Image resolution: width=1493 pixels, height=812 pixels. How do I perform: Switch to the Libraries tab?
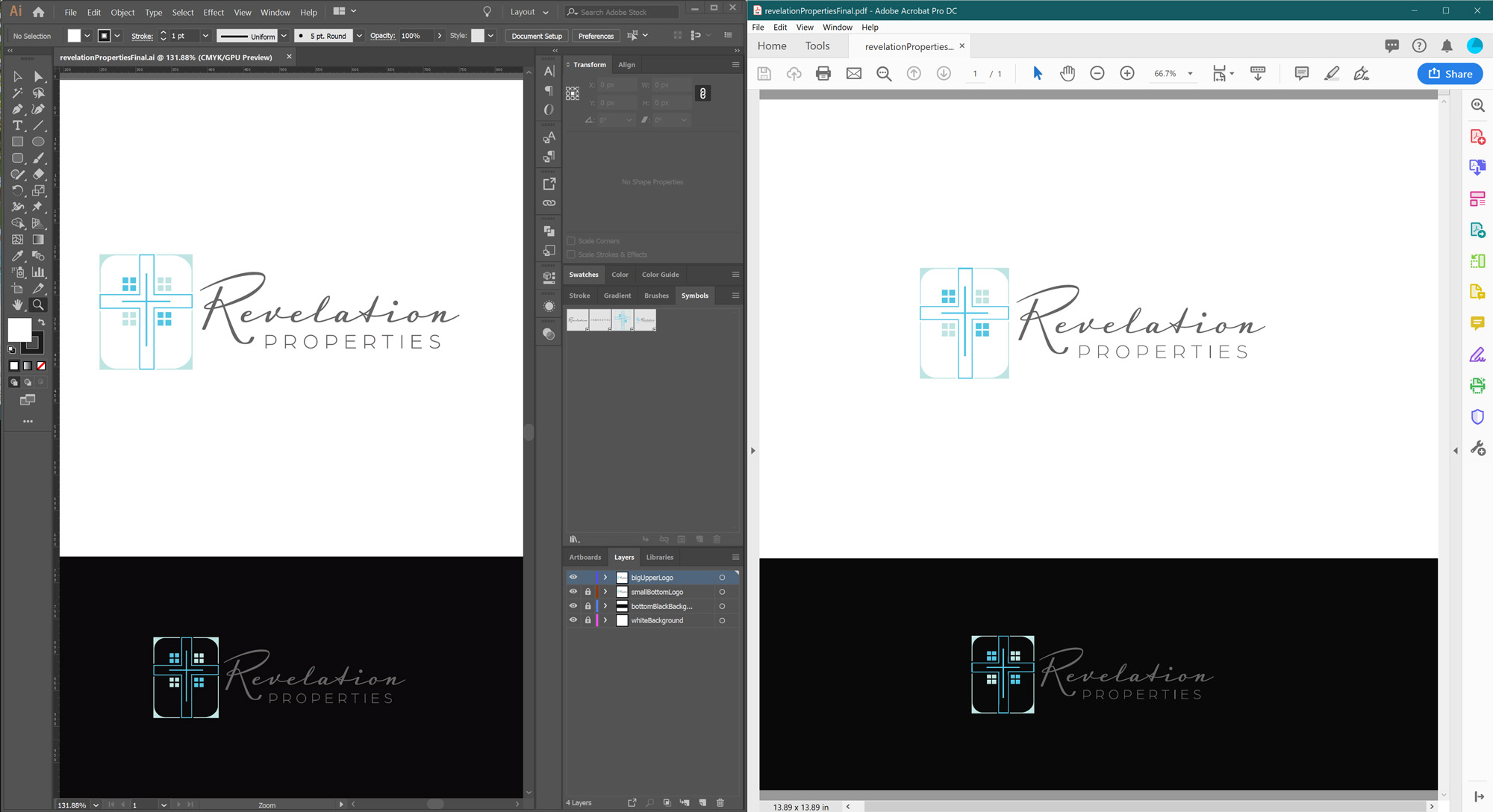click(659, 557)
